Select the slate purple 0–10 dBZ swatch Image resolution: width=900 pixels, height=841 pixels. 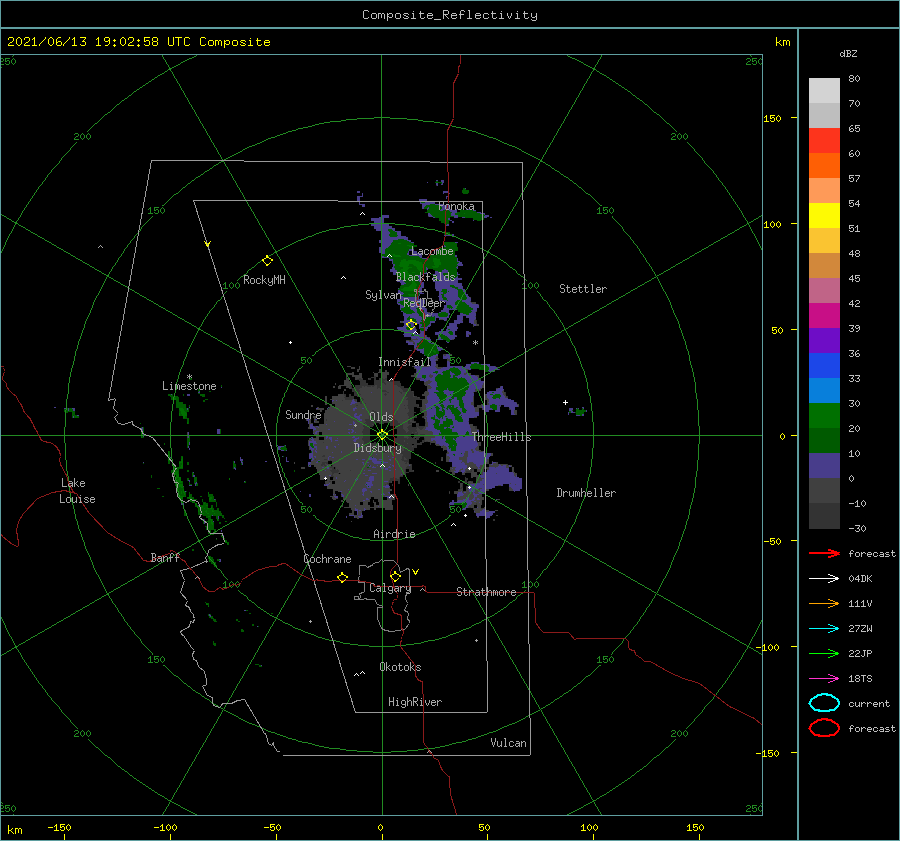pyautogui.click(x=824, y=465)
